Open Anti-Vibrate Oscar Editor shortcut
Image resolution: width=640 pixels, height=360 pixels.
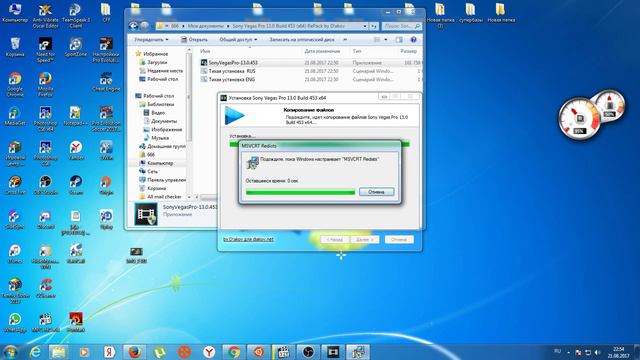click(45, 16)
